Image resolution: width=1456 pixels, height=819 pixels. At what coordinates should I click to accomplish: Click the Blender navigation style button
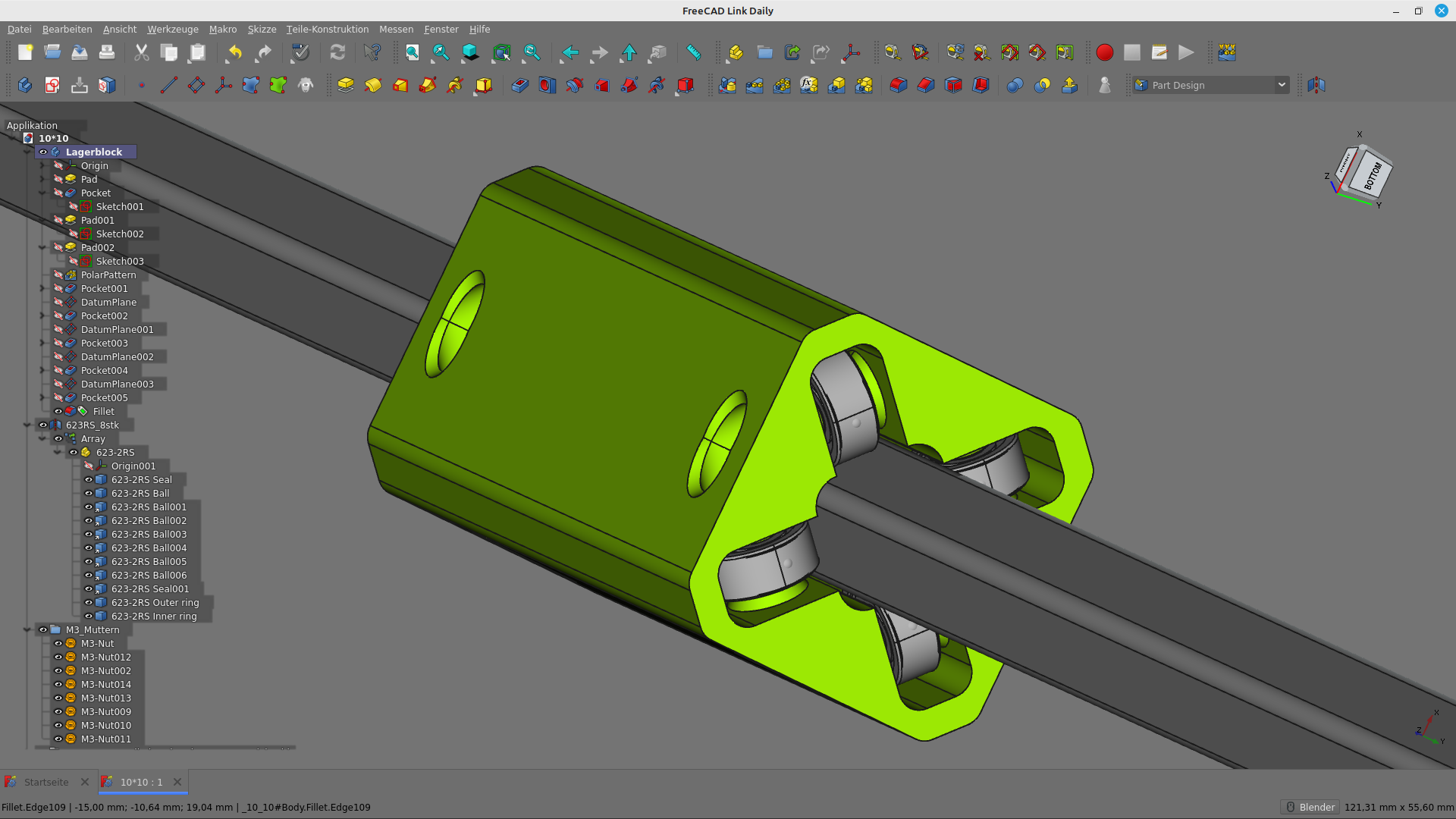[x=1310, y=807]
